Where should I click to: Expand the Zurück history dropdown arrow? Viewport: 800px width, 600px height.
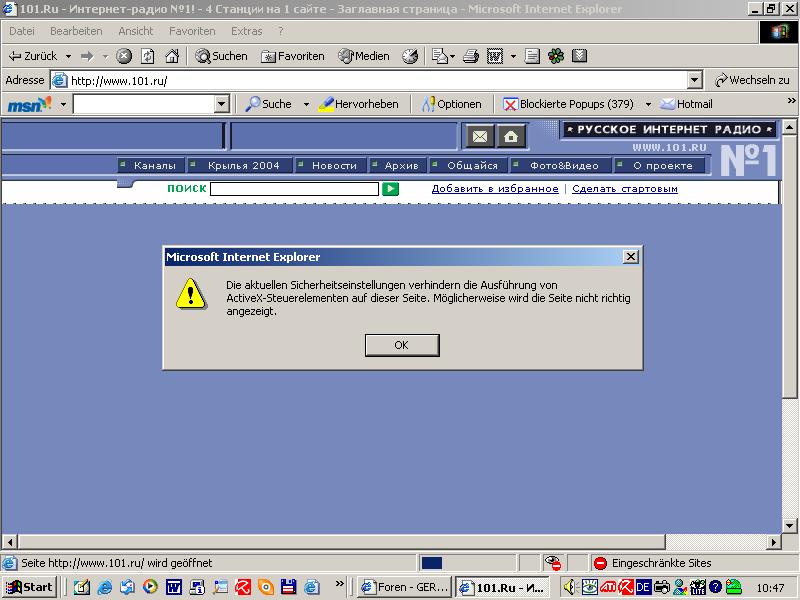point(68,56)
